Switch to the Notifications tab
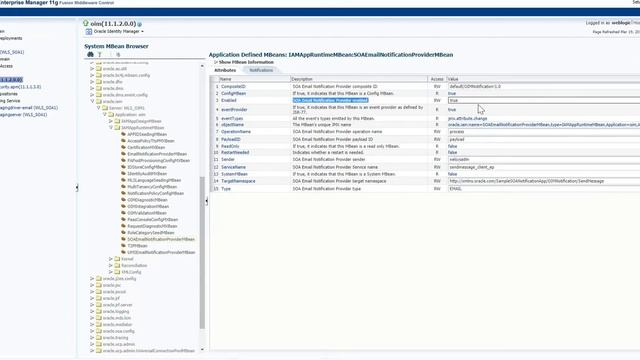This screenshot has width=640, height=360. [261, 70]
